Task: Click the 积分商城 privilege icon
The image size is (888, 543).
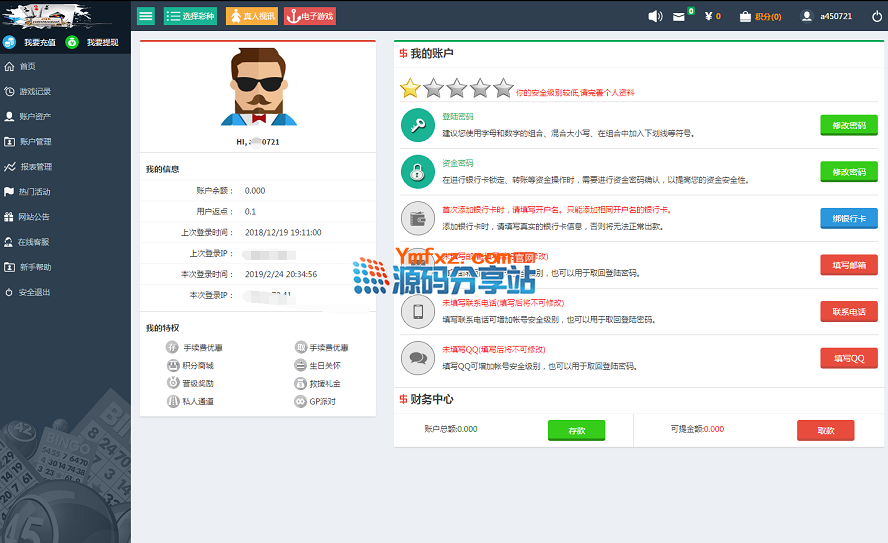Action: (172, 365)
